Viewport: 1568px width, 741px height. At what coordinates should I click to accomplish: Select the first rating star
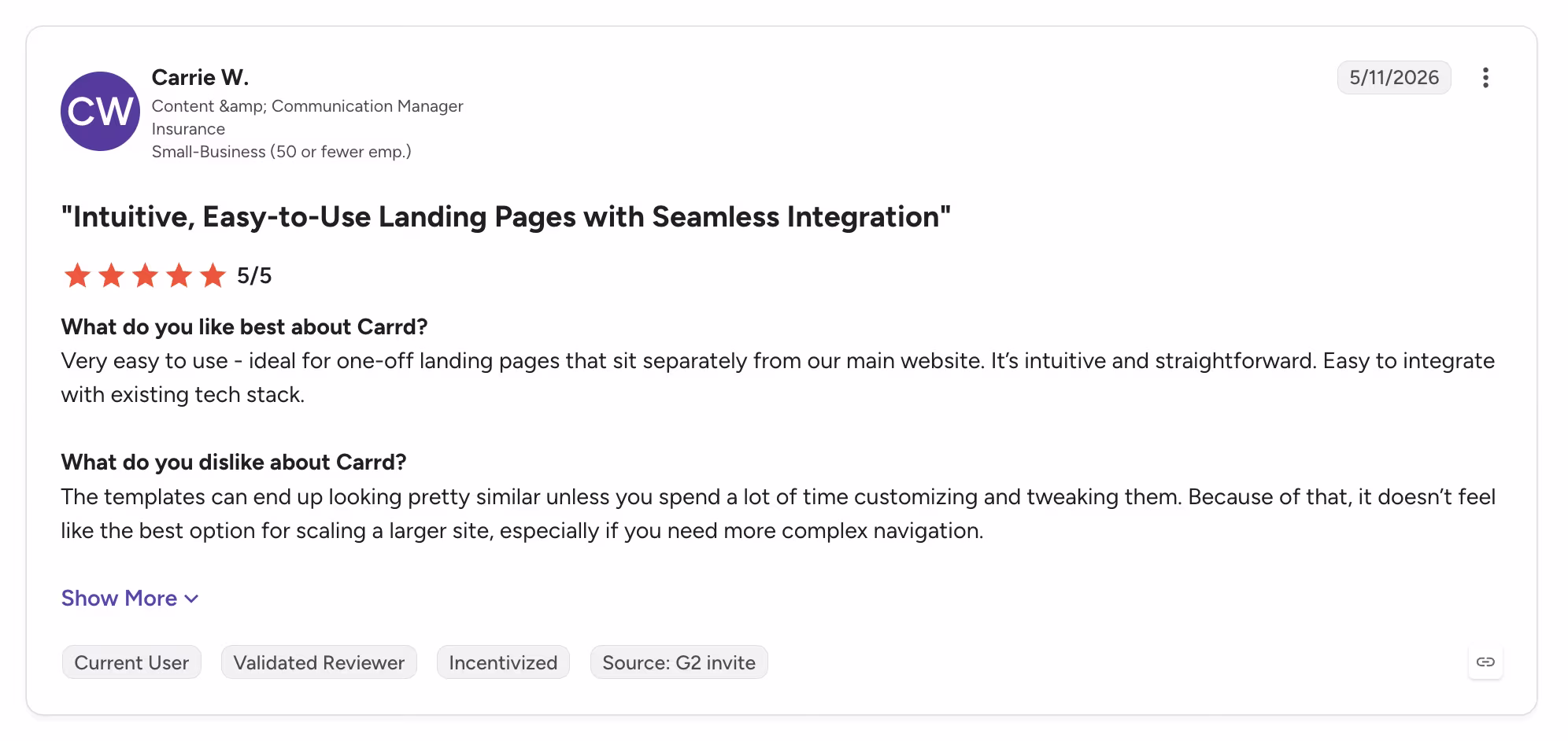point(77,275)
